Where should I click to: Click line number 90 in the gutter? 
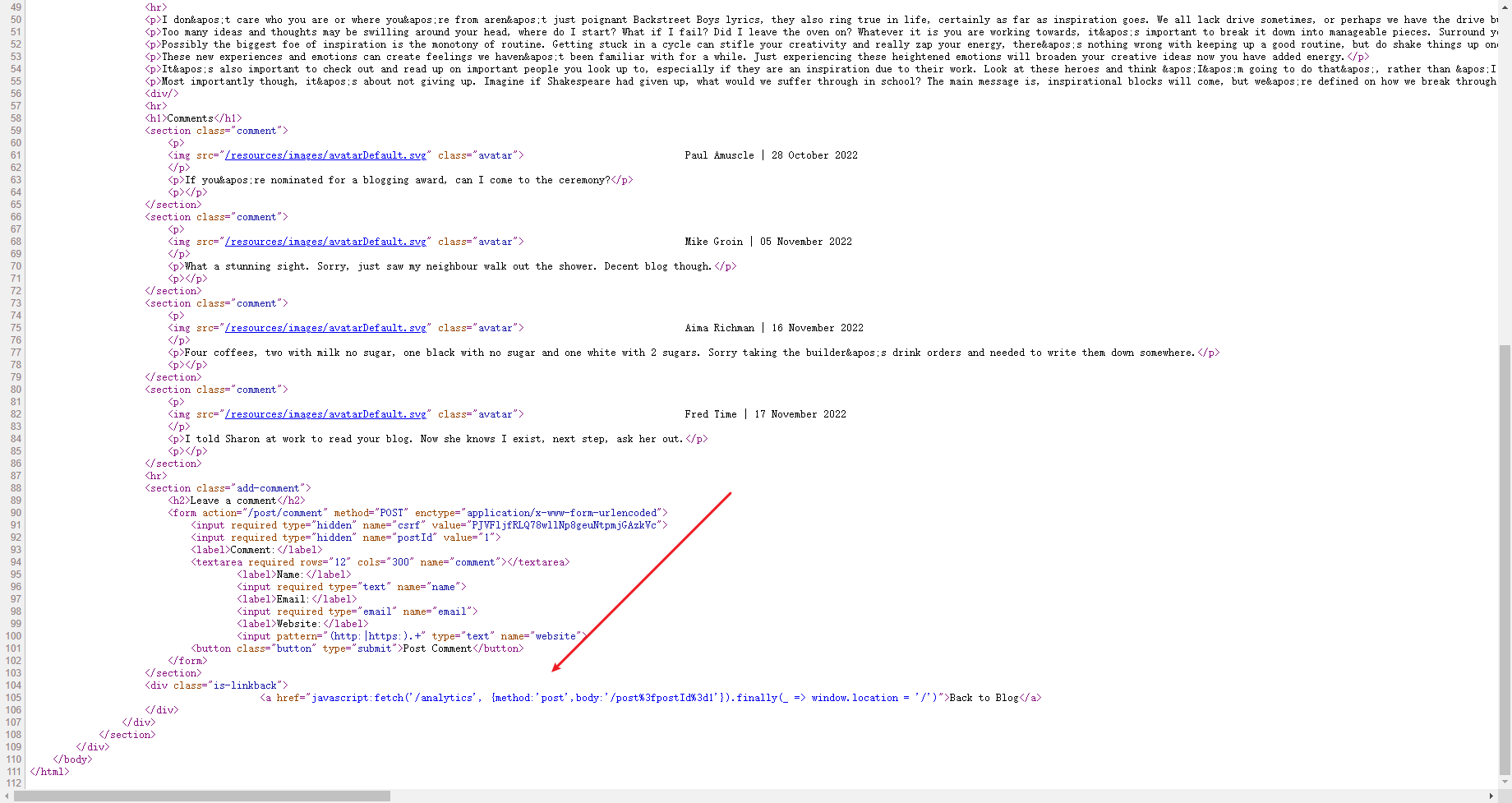(x=16, y=513)
